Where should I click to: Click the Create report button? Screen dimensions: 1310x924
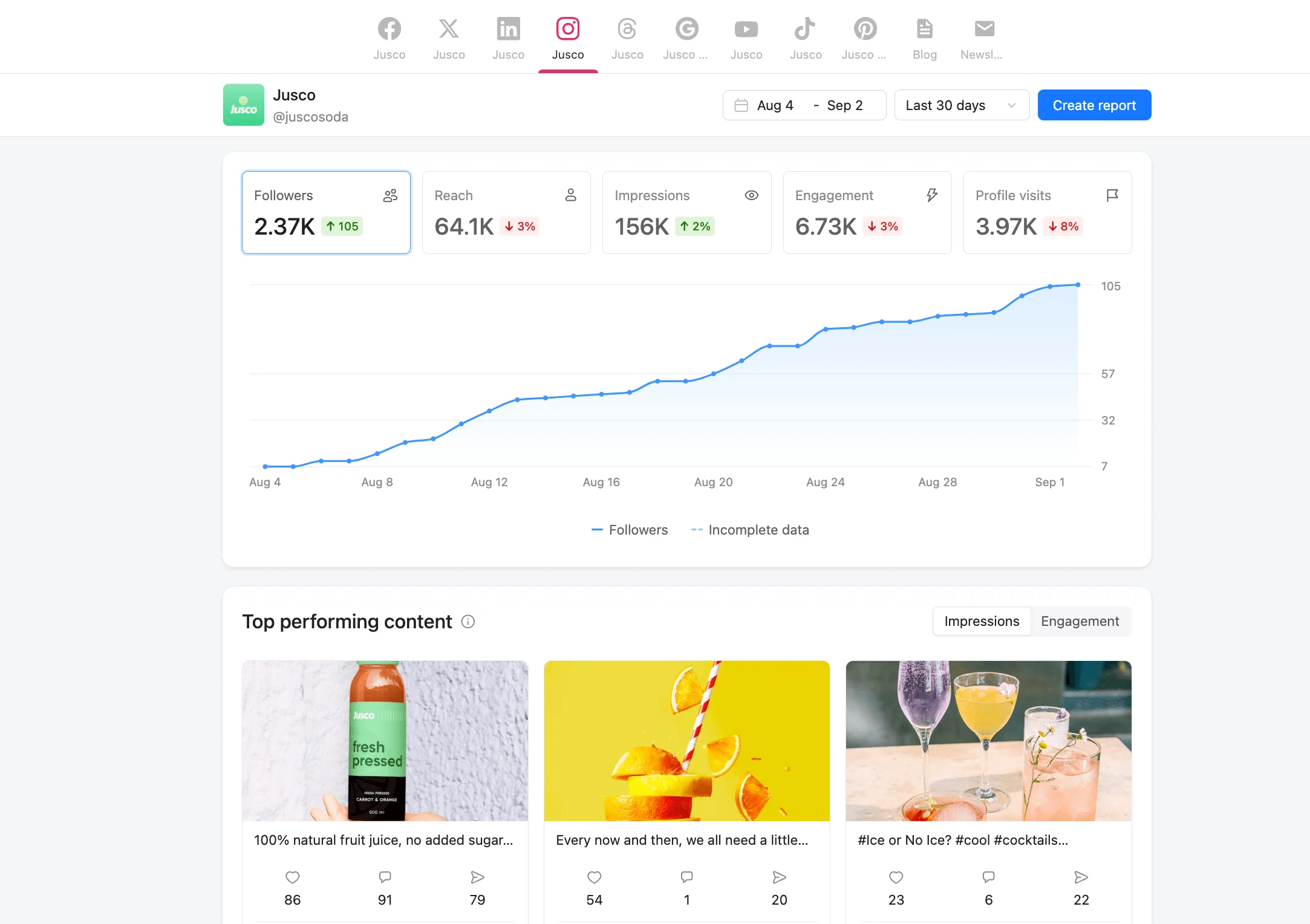[1095, 105]
